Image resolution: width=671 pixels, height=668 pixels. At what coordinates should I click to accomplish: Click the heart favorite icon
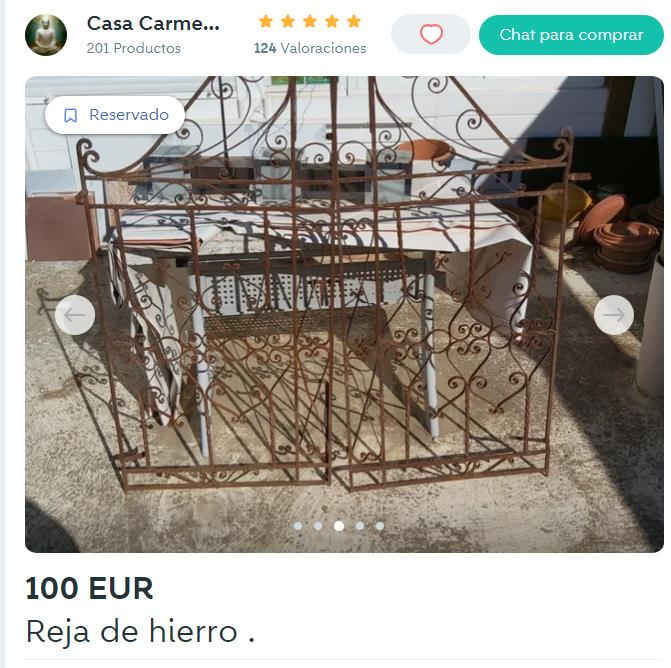tap(431, 34)
